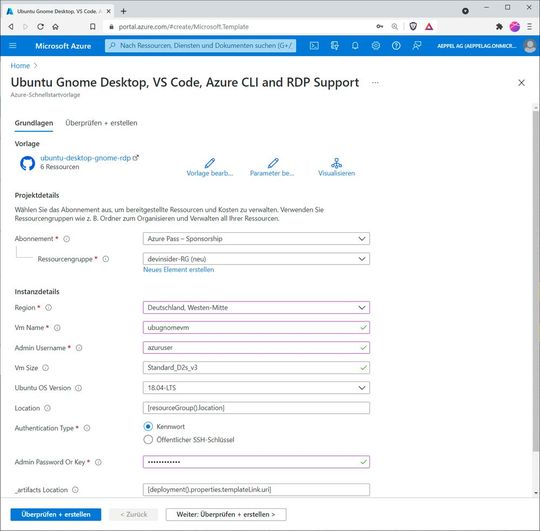Show info tooltip for Admin Username

79,348
